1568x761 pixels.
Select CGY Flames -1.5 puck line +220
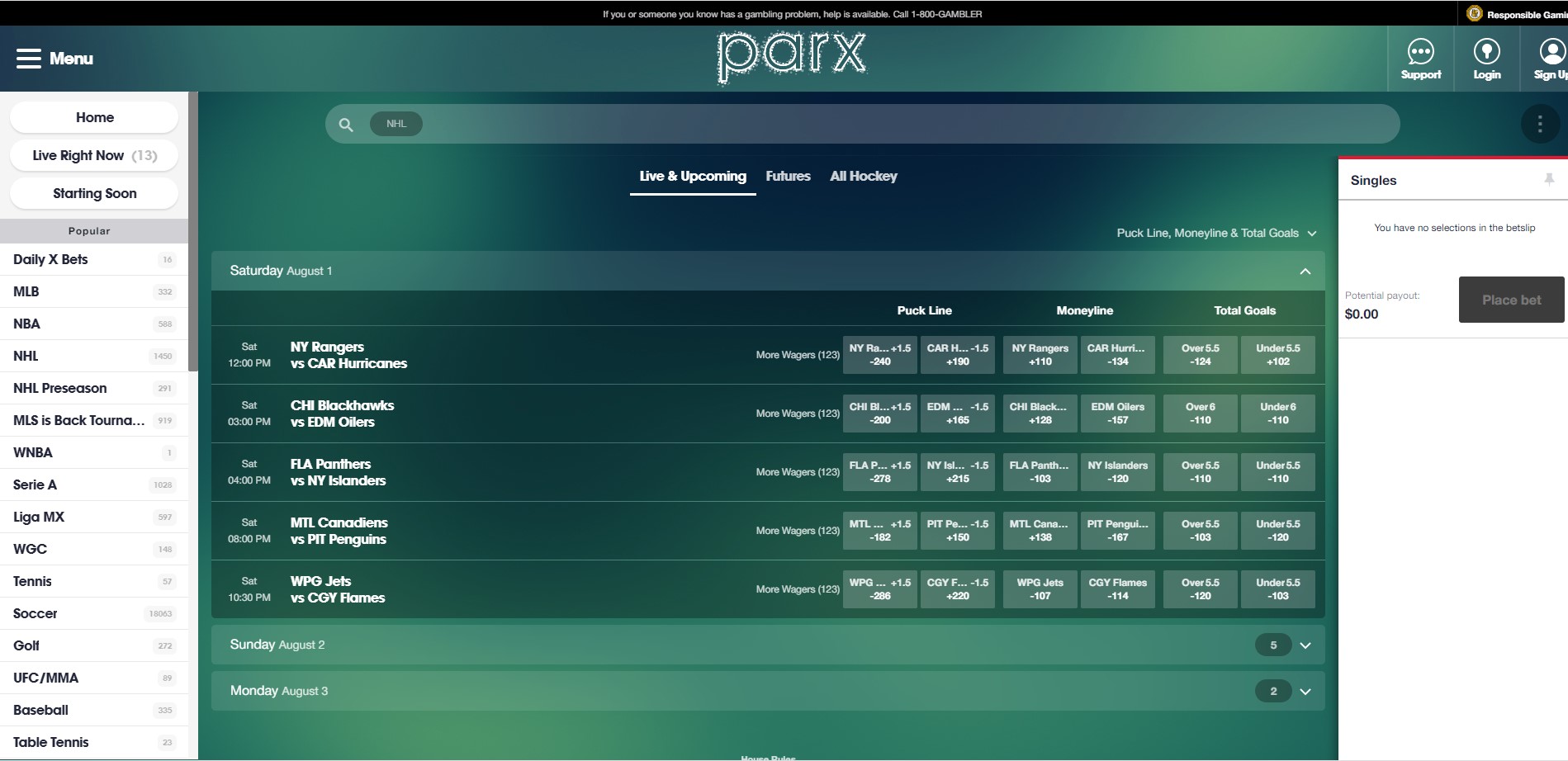pyautogui.click(x=958, y=589)
